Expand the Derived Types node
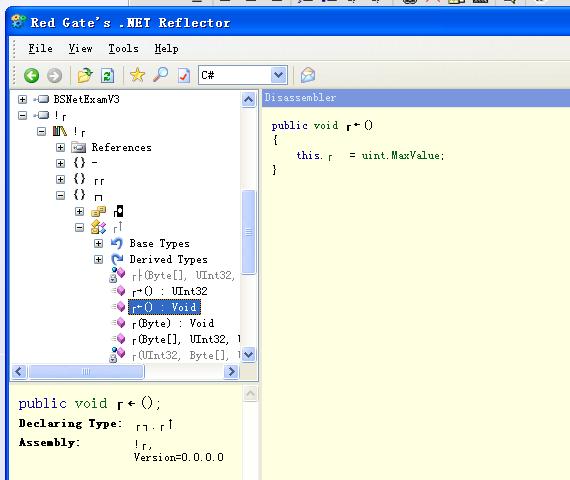Screen dimensions: 570x480 [x=98, y=259]
